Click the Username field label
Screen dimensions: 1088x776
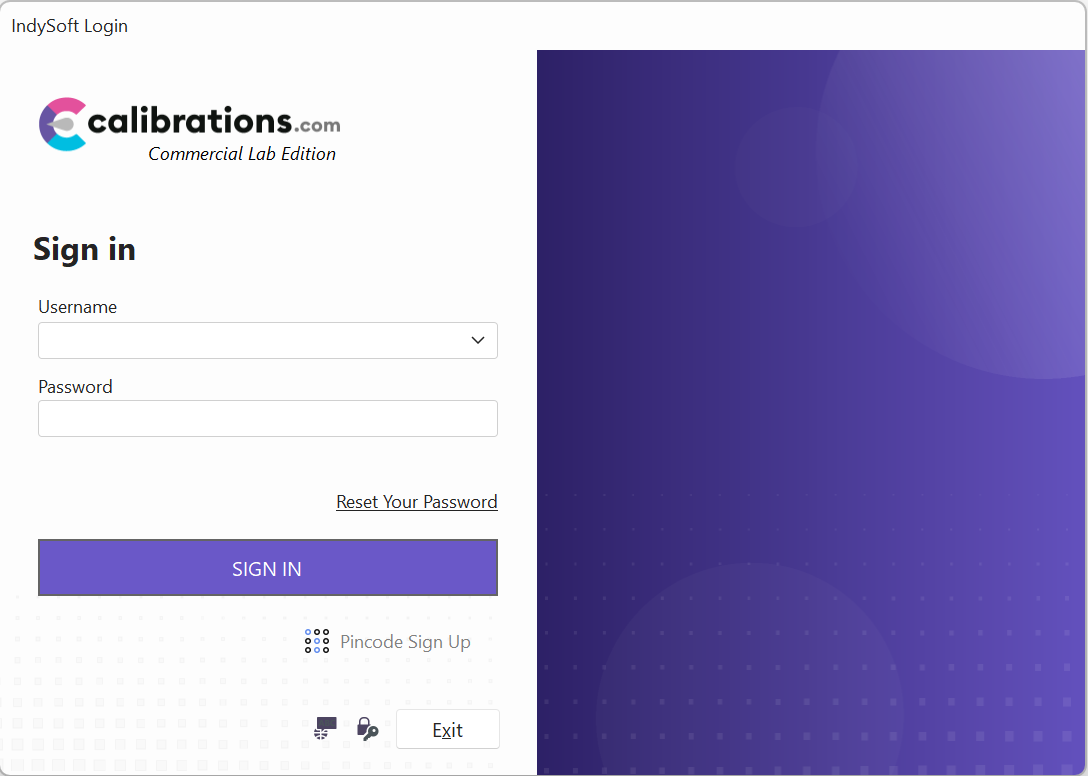click(x=77, y=307)
